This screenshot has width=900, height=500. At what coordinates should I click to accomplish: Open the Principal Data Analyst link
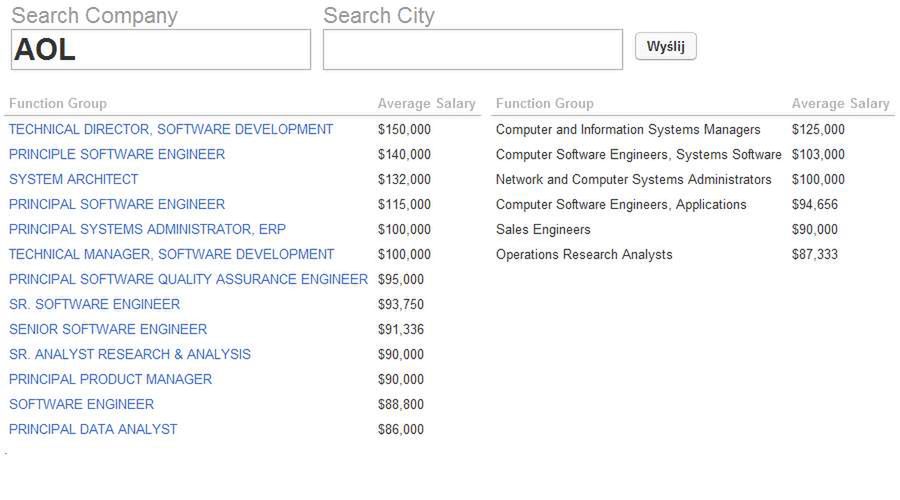[93, 429]
